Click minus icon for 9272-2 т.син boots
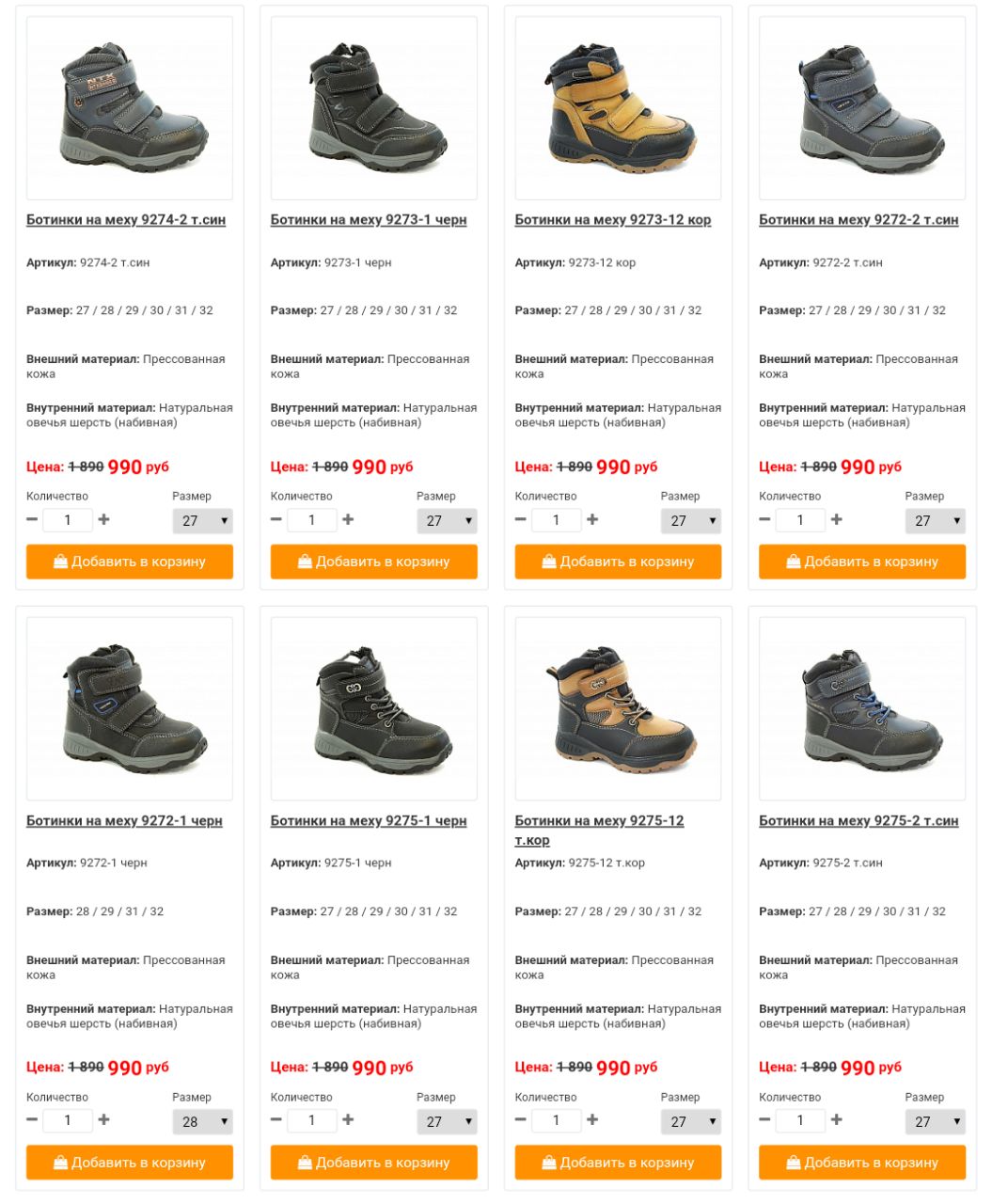Image resolution: width=992 pixels, height=1204 pixels. tap(765, 519)
